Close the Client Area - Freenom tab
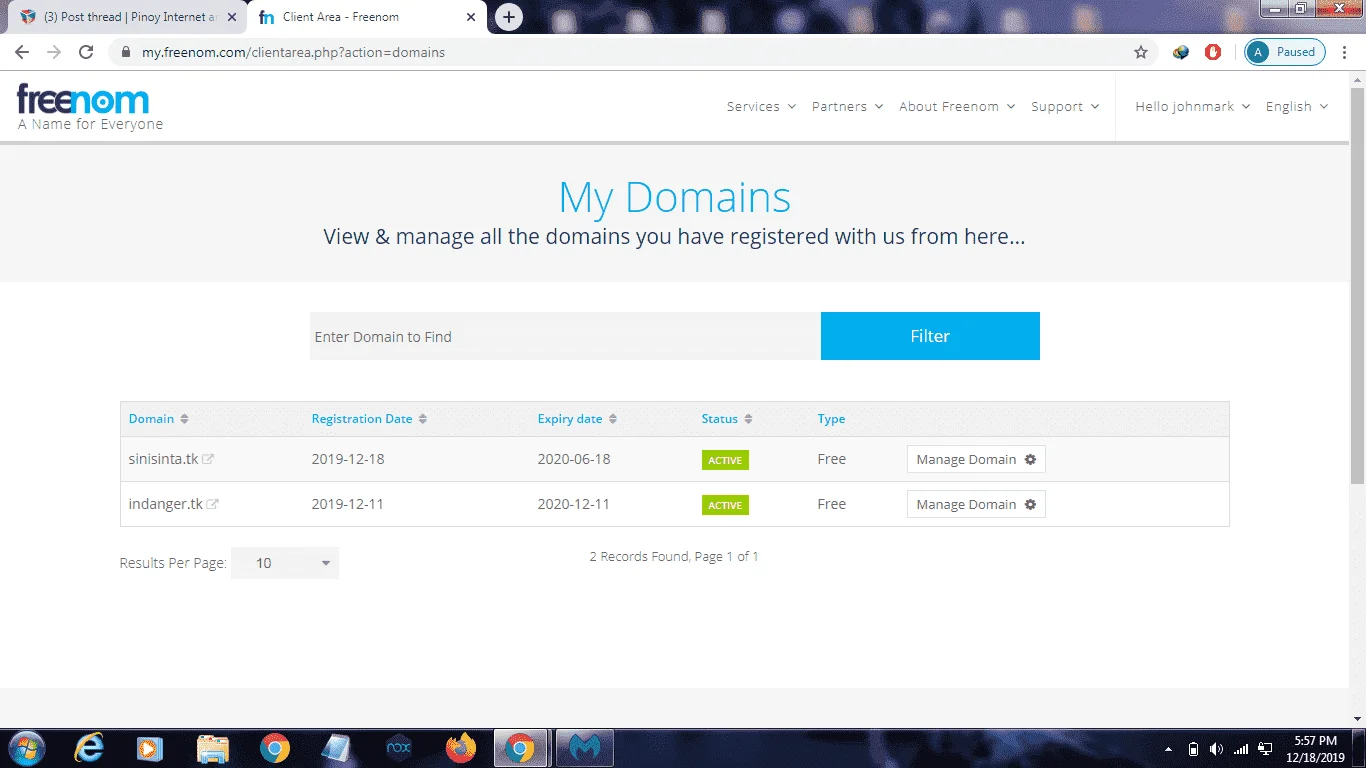 [471, 17]
